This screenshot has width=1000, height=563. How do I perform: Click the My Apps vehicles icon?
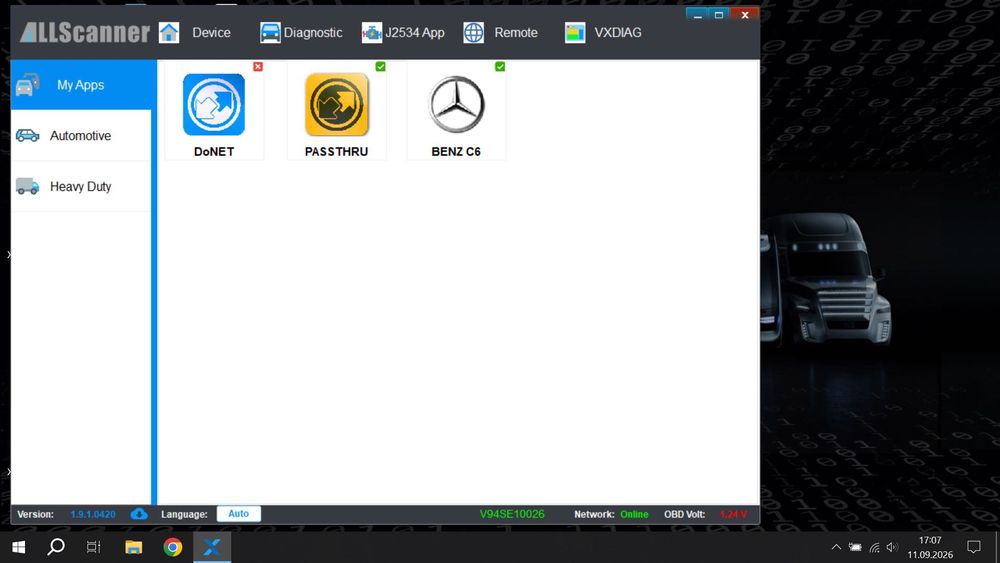(27, 85)
